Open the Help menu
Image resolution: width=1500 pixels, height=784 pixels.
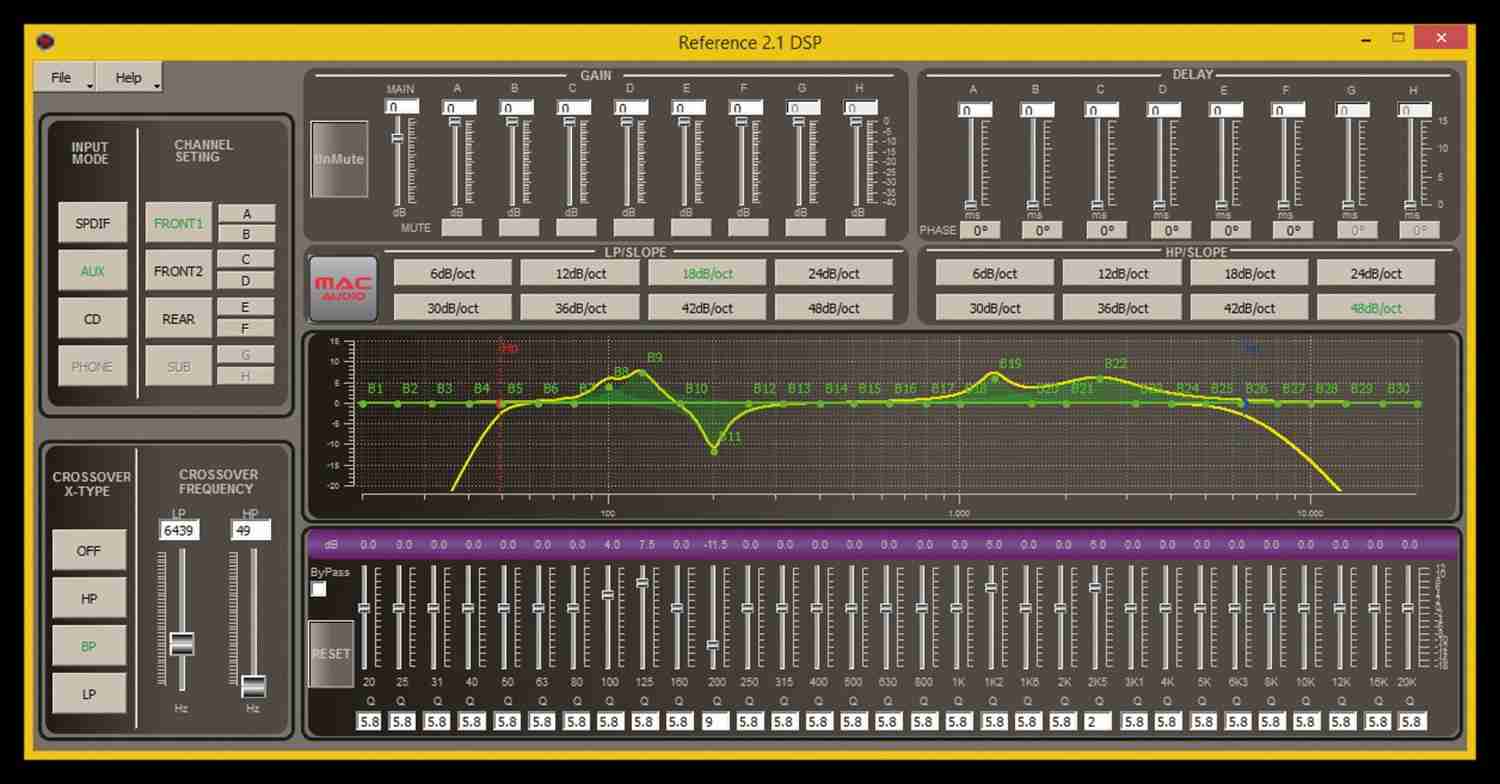(x=128, y=78)
